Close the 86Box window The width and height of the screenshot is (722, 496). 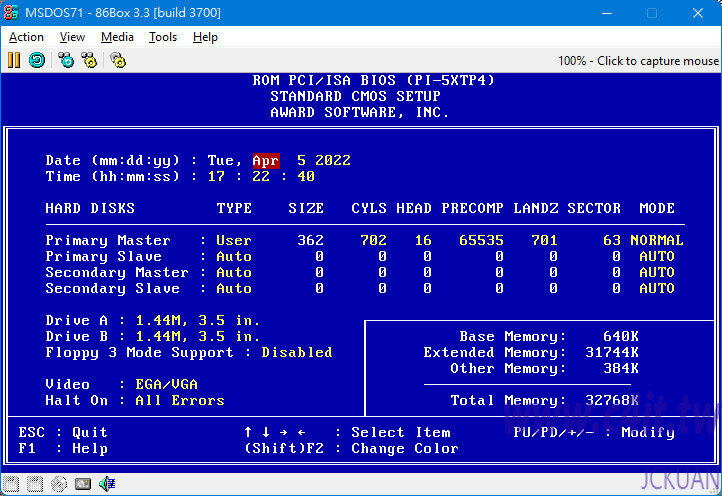pos(698,13)
